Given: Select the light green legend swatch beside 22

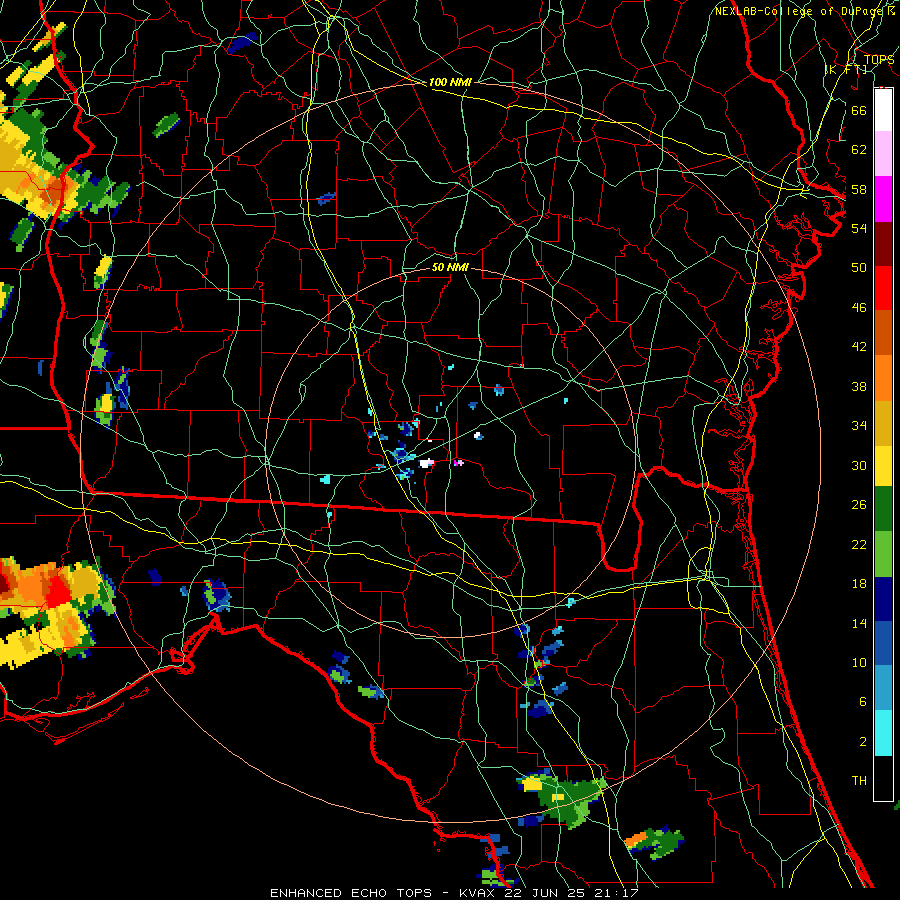Looking at the screenshot, I should coord(883,554).
